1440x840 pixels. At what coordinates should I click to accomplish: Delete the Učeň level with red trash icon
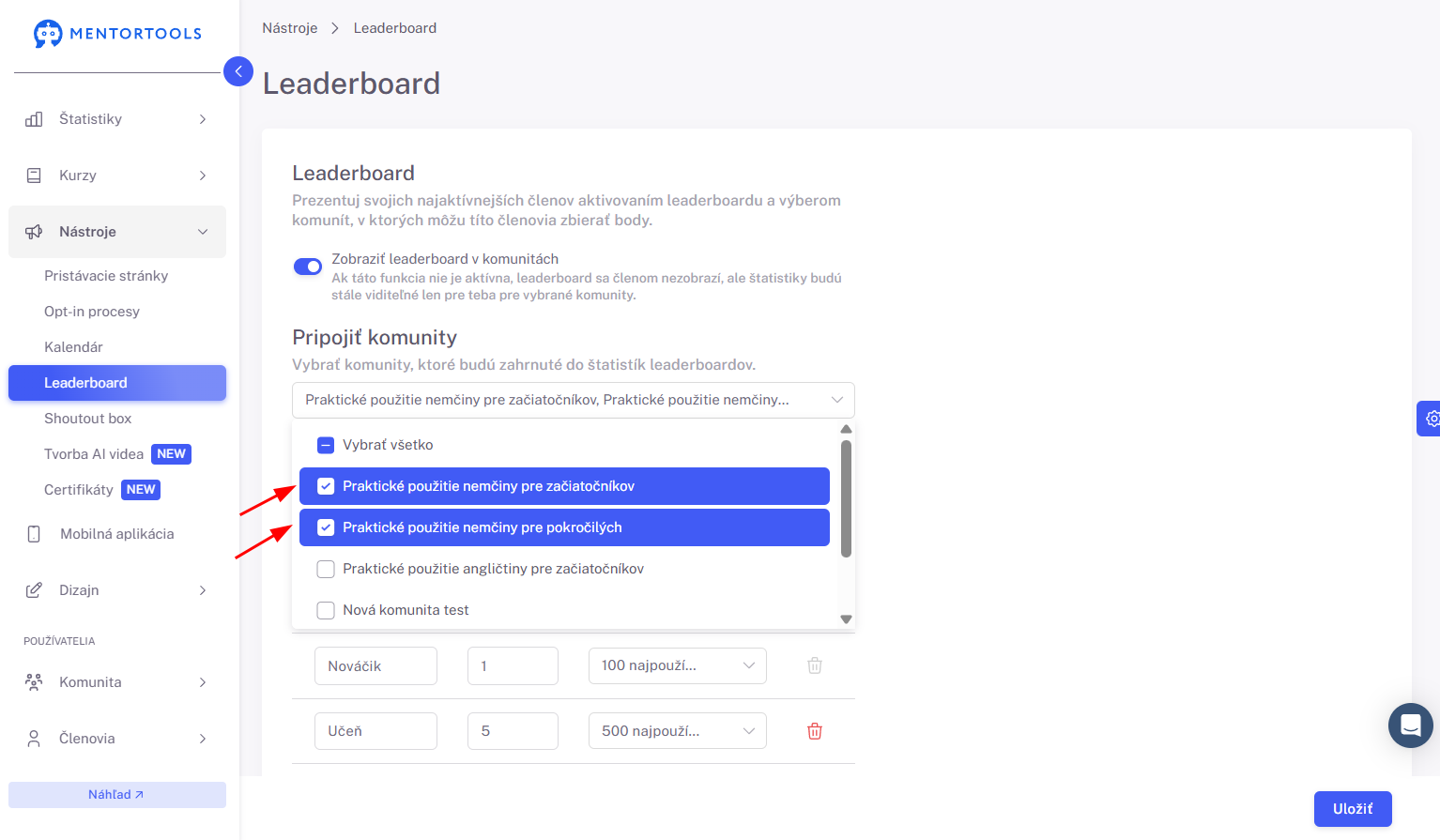coord(815,731)
